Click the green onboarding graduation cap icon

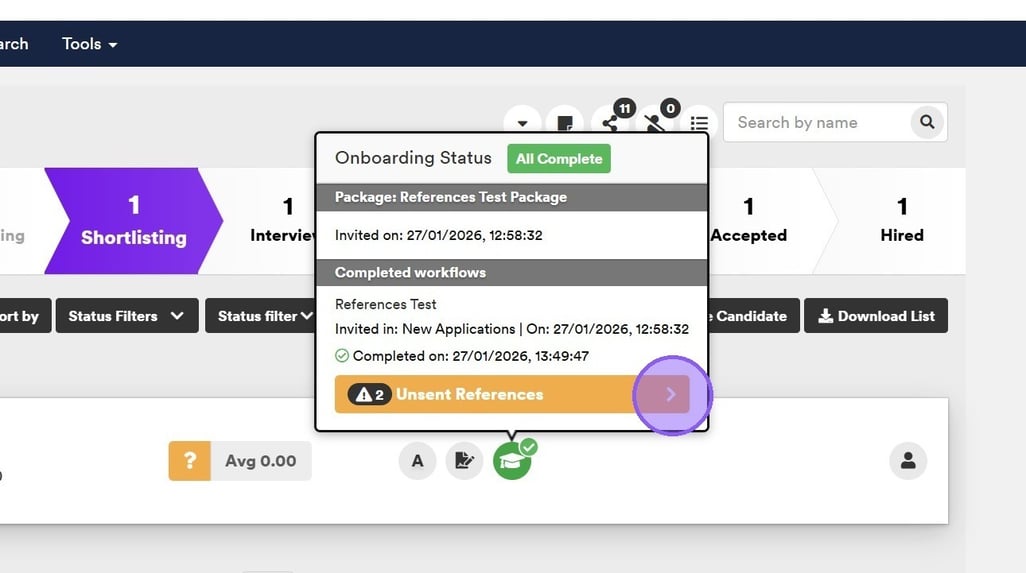point(512,461)
